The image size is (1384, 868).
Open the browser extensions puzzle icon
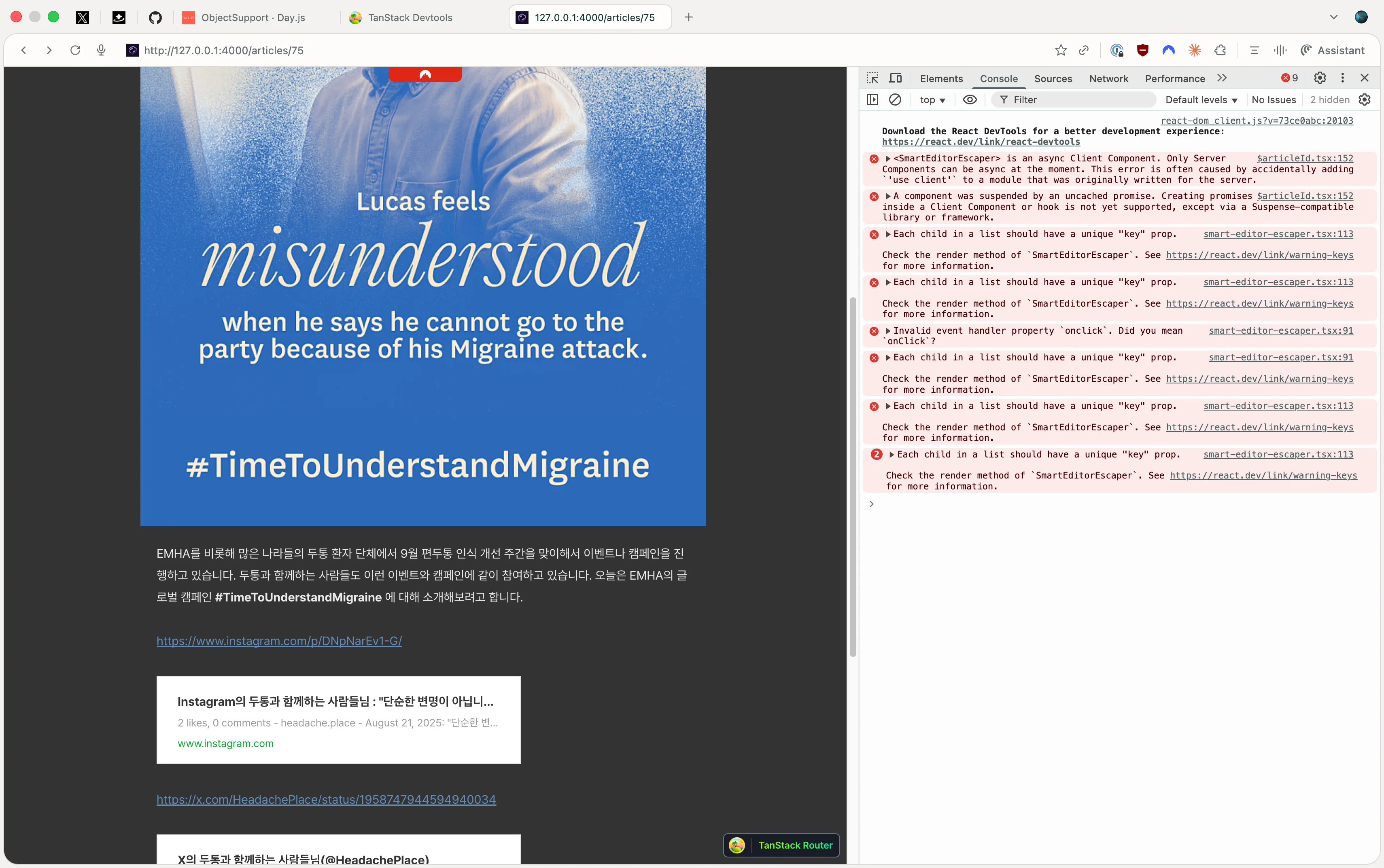[1220, 51]
